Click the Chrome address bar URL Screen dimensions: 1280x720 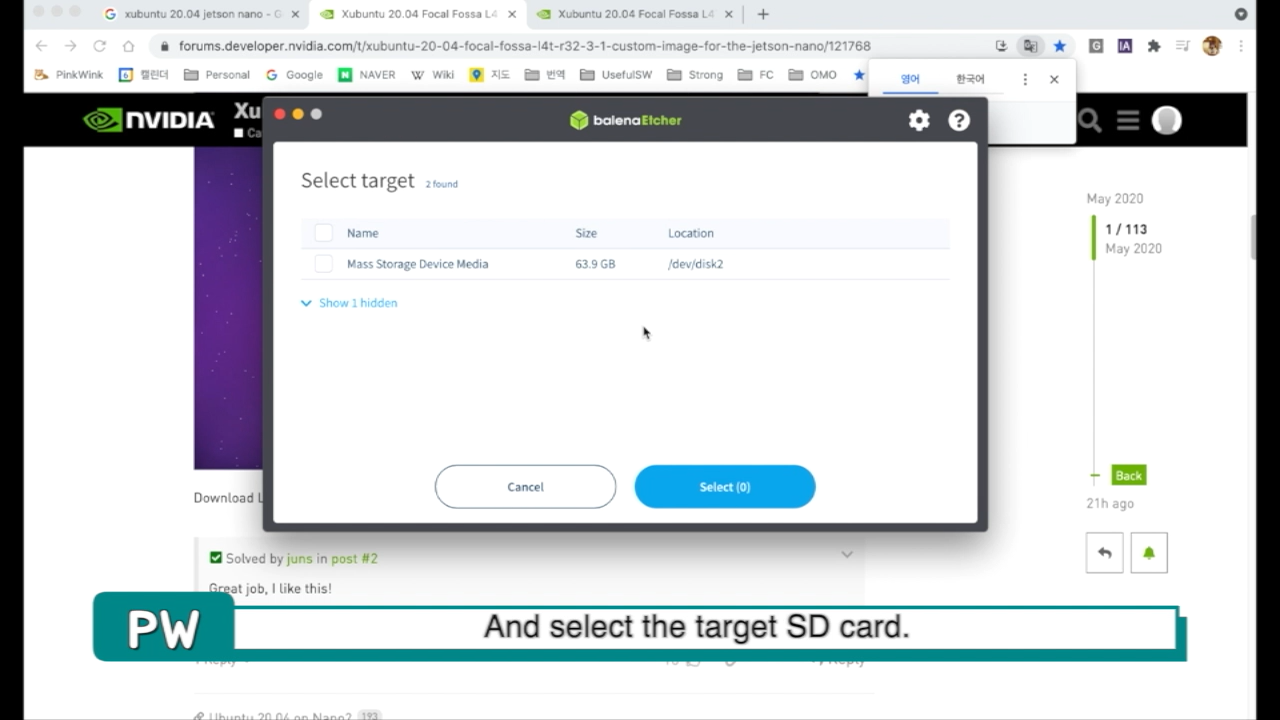(524, 46)
